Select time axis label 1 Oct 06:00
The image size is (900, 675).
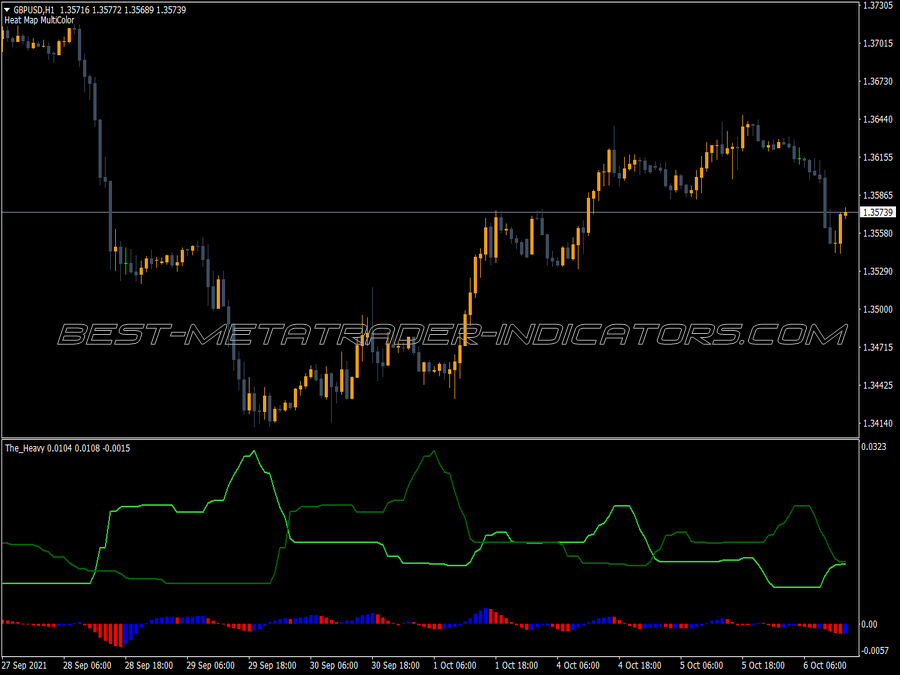pos(455,665)
